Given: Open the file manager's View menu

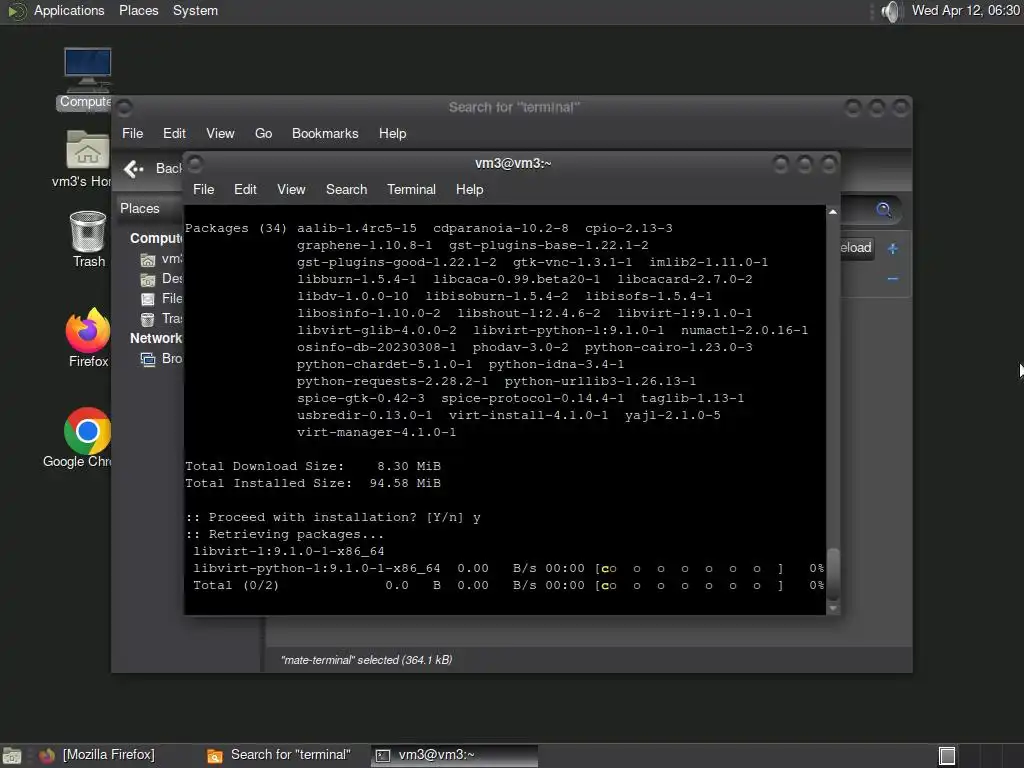Looking at the screenshot, I should (x=220, y=133).
